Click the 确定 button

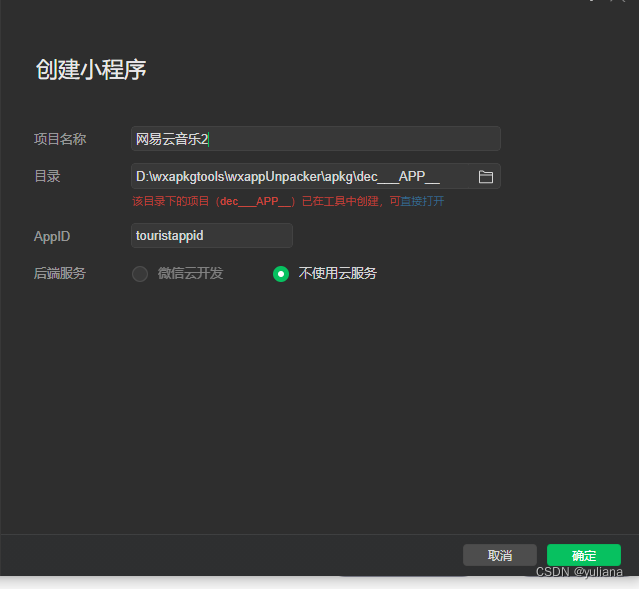click(584, 555)
